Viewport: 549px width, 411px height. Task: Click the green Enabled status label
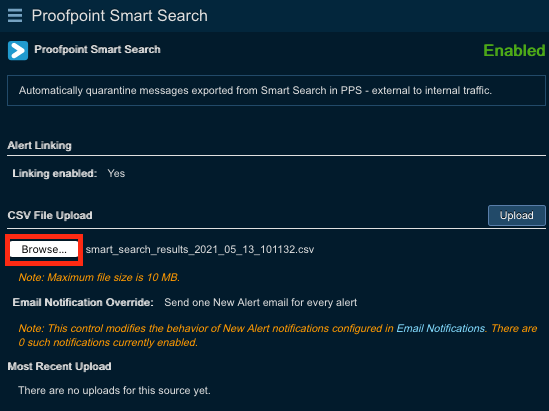(x=514, y=50)
